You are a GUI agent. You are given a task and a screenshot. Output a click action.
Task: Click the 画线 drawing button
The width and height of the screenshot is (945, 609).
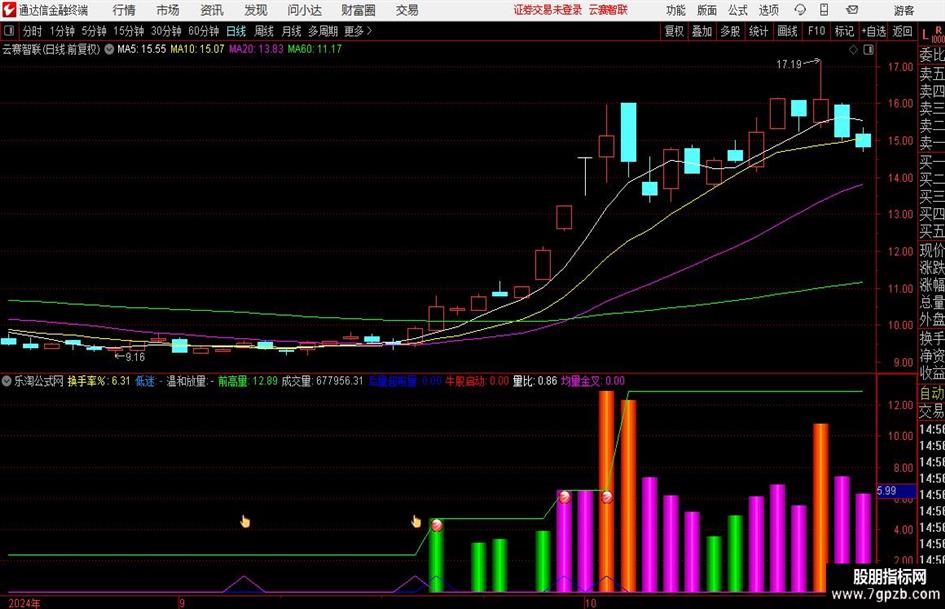pos(787,31)
